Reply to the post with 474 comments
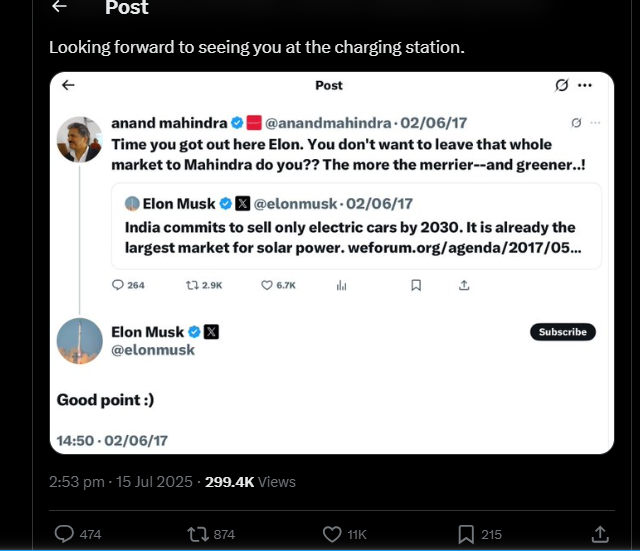640x551 pixels. point(64,534)
